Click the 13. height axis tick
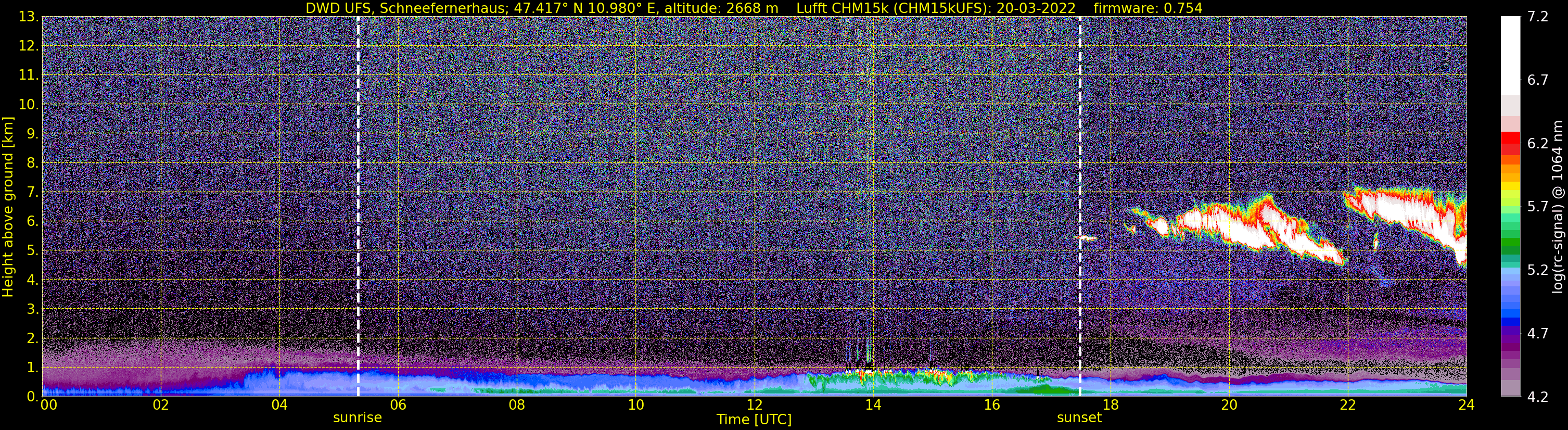The height and width of the screenshot is (430, 1568). point(28,17)
